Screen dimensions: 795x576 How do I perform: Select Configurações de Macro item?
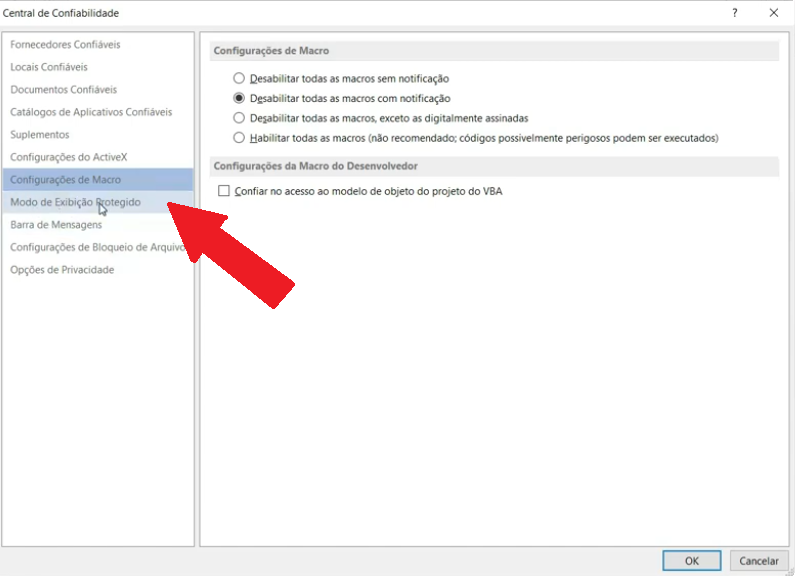(x=65, y=180)
